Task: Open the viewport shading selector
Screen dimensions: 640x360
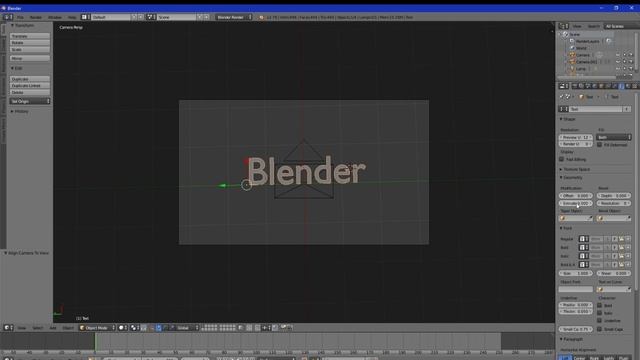Action: (x=123, y=327)
